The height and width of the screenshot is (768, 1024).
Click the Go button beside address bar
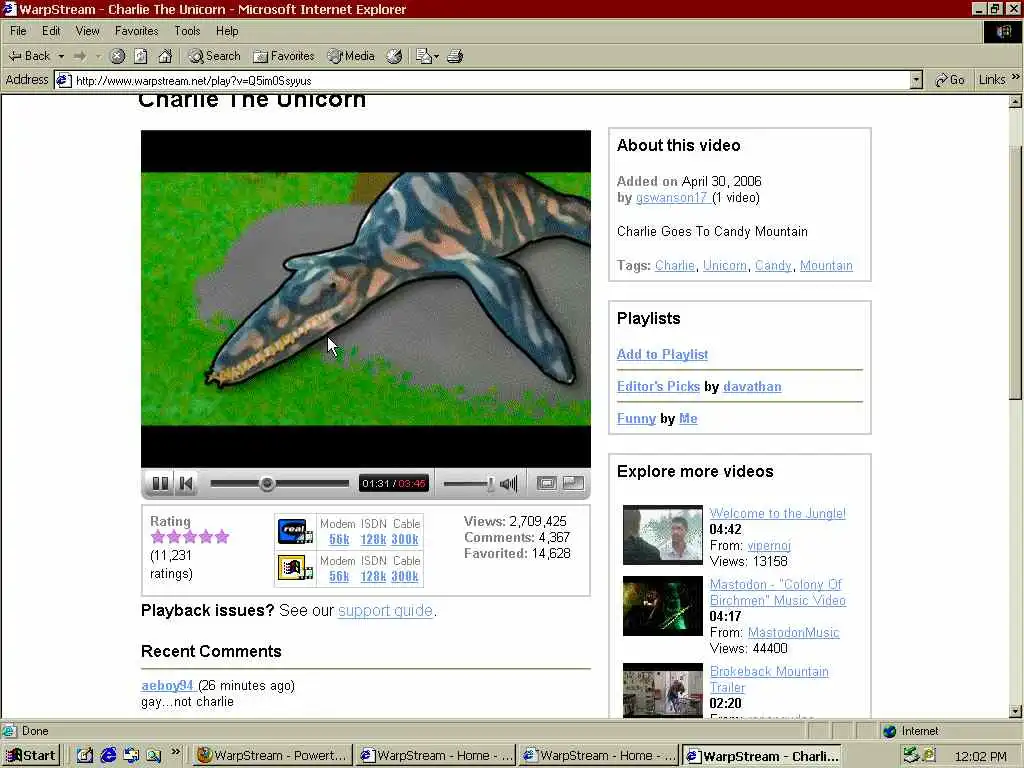click(950, 80)
